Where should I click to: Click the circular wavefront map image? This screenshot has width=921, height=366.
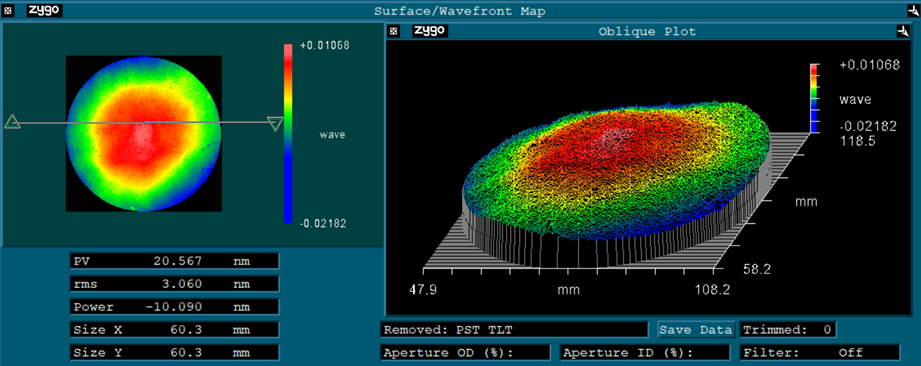click(144, 134)
